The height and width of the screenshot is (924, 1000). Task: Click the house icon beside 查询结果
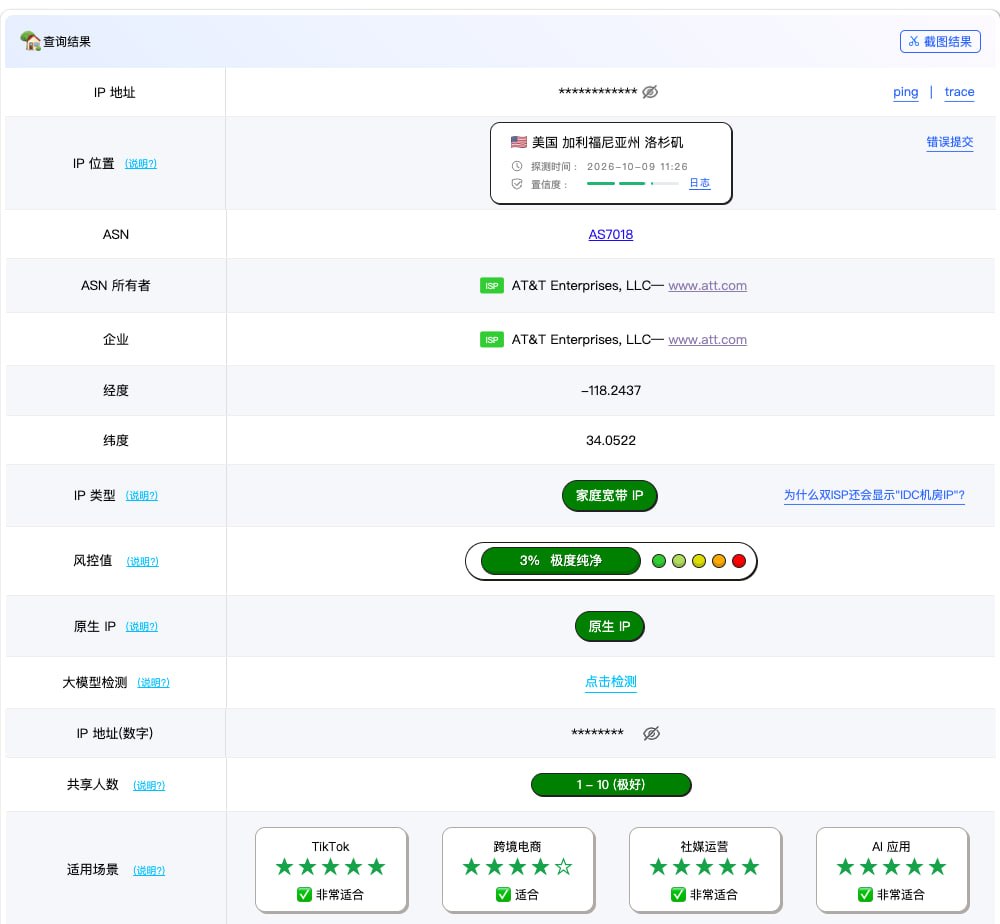point(30,41)
